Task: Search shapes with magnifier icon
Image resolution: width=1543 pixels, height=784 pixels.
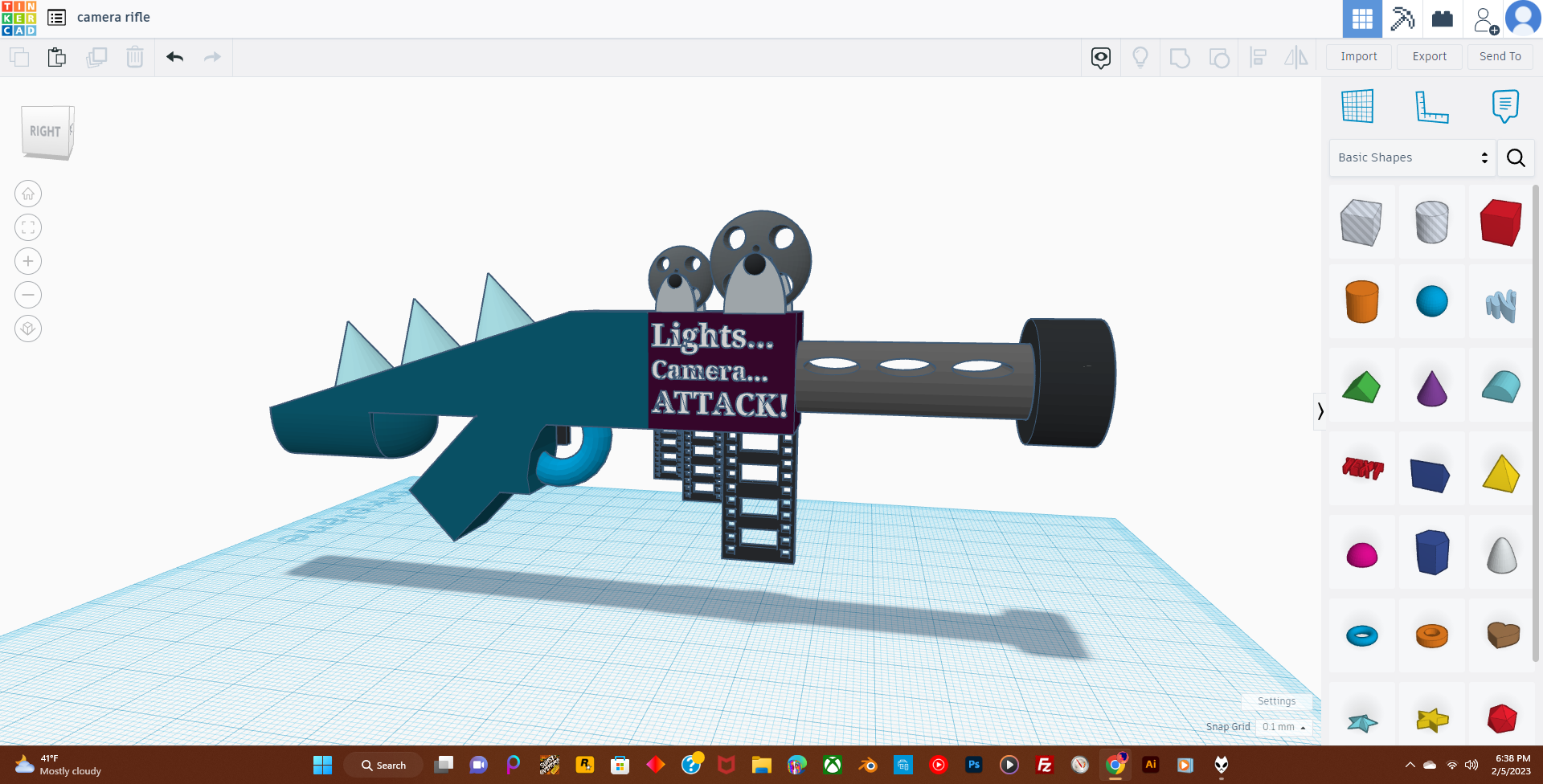Action: [1516, 157]
